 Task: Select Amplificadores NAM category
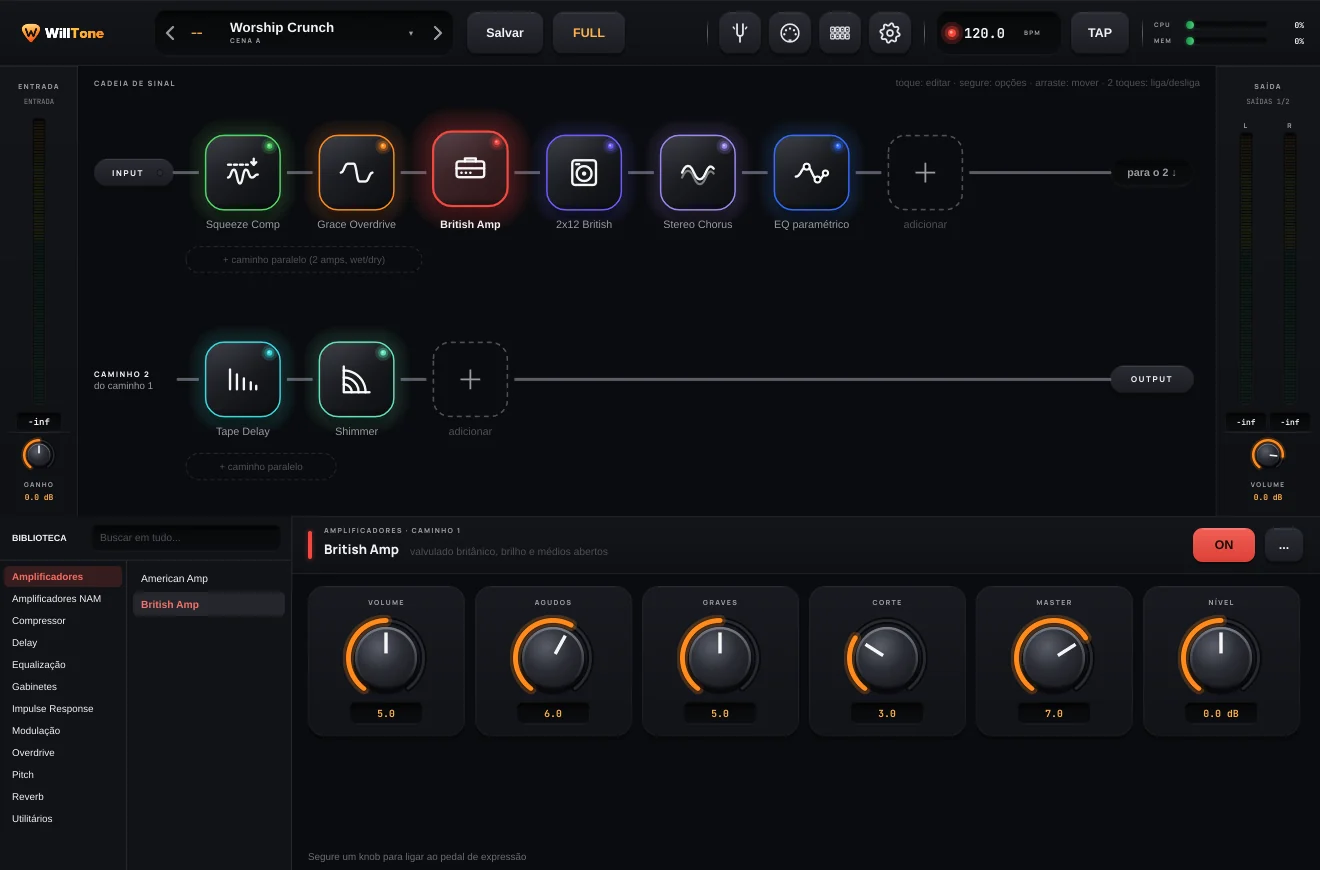[63, 599]
